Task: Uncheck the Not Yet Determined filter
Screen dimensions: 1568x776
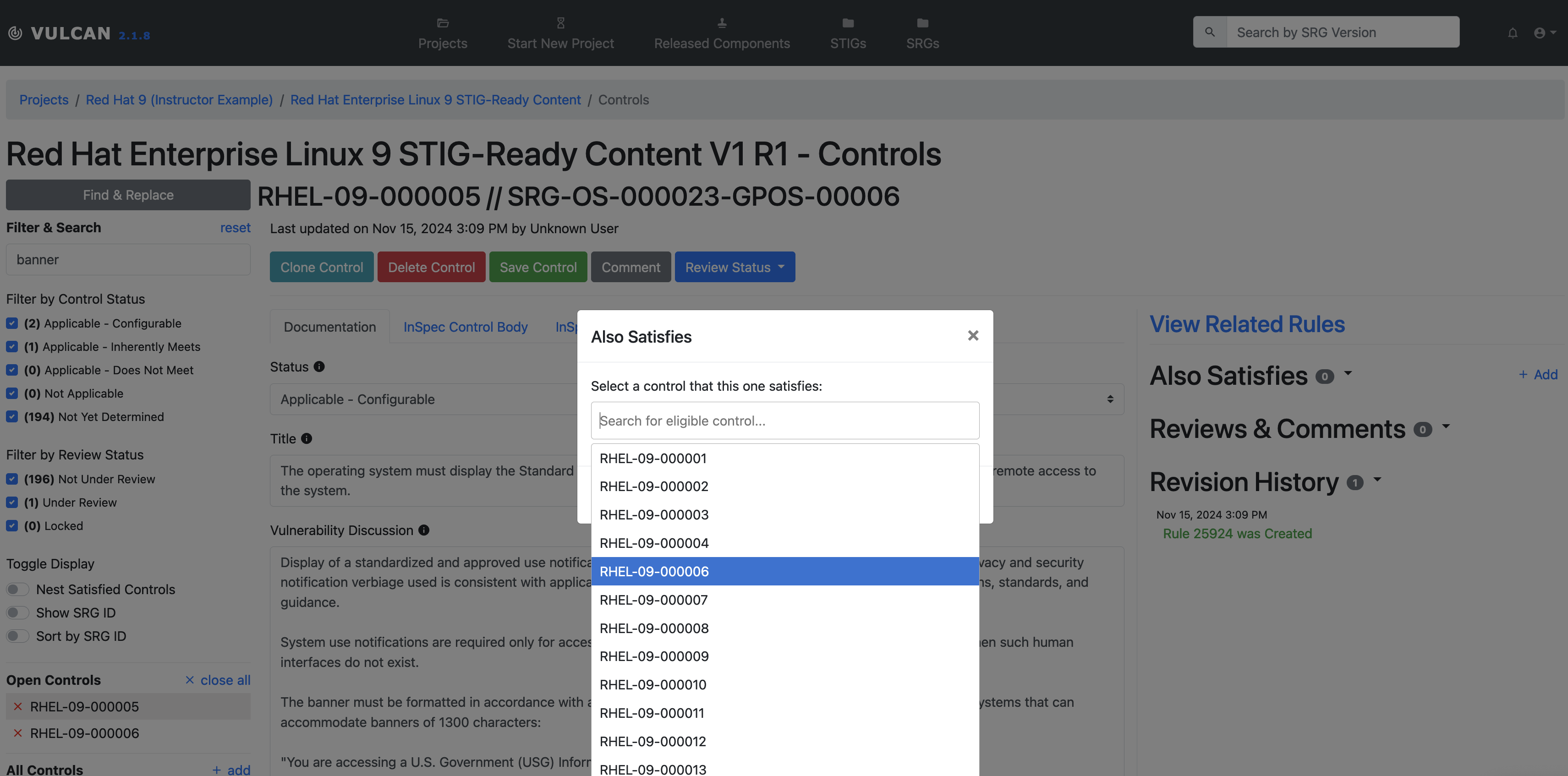Action: pyautogui.click(x=12, y=416)
